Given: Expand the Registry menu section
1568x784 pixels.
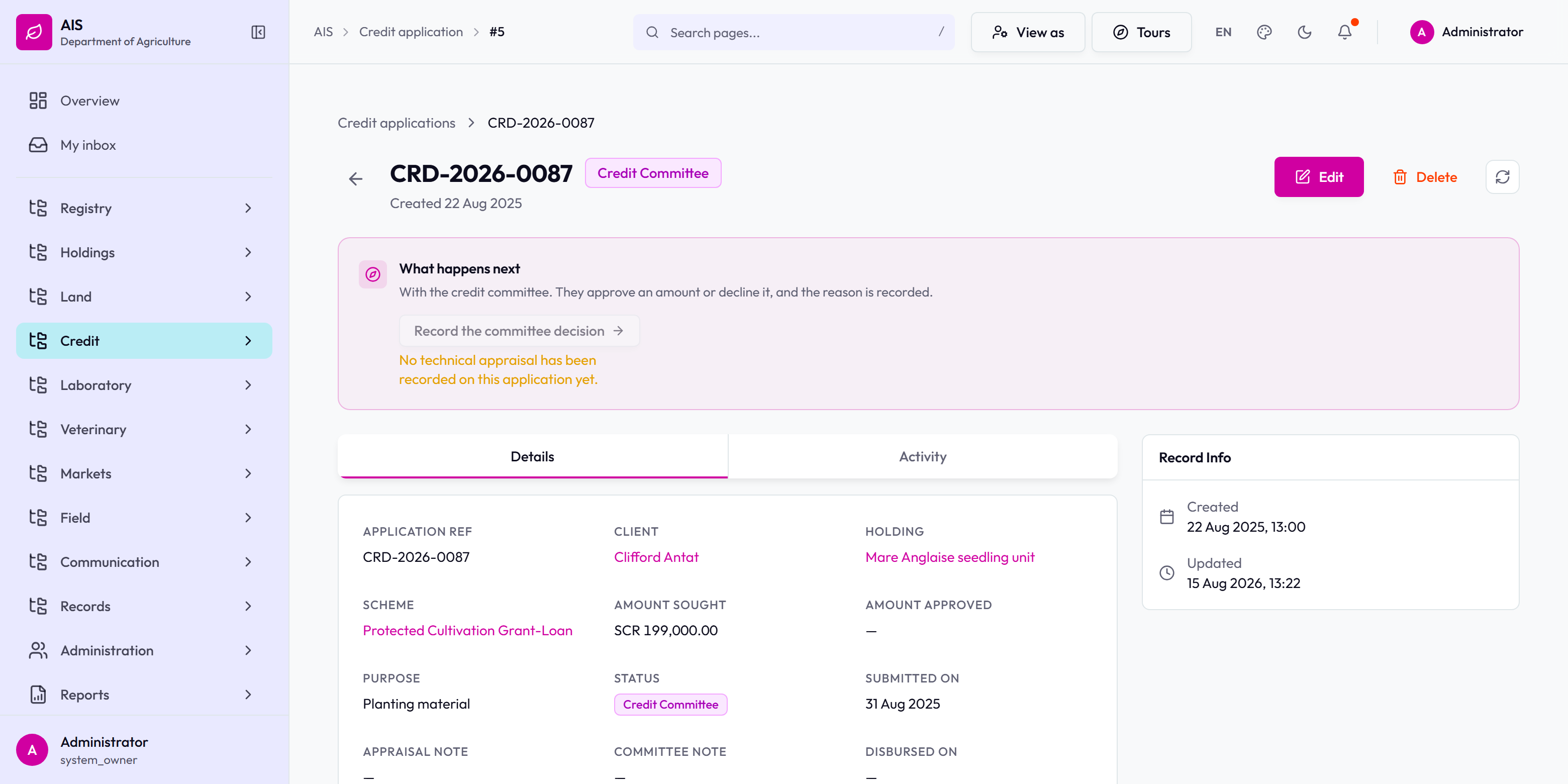Looking at the screenshot, I should point(144,208).
